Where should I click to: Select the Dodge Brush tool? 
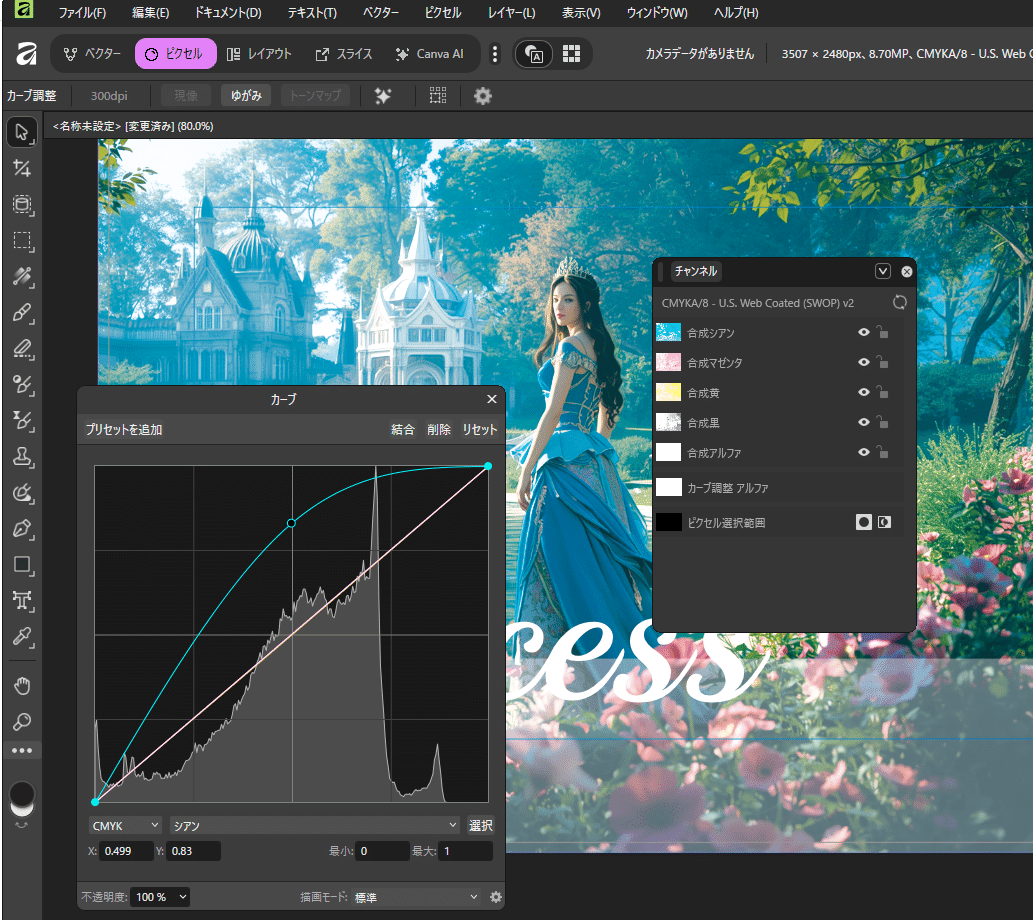22,384
